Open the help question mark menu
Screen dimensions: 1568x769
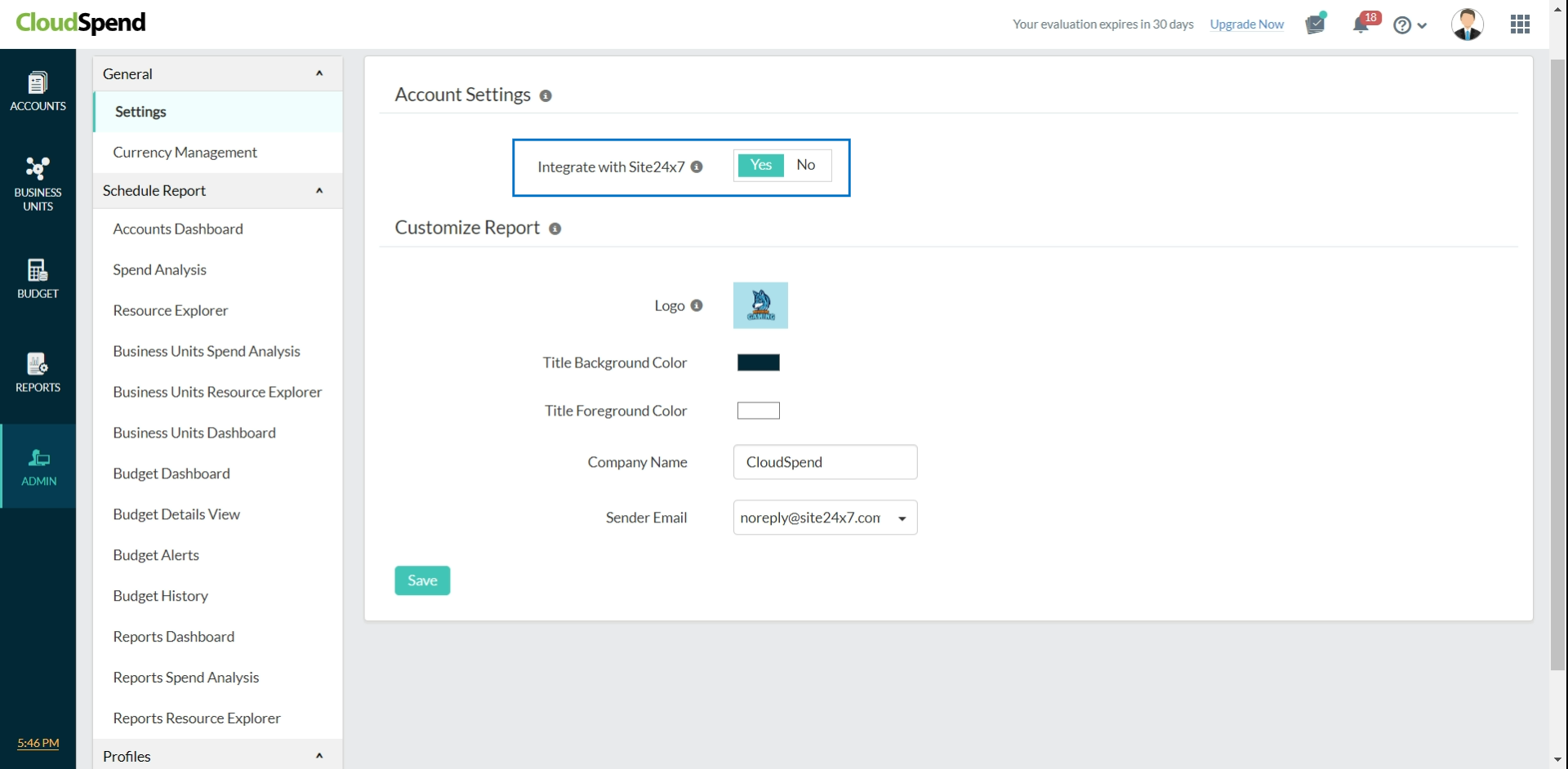coord(1410,25)
